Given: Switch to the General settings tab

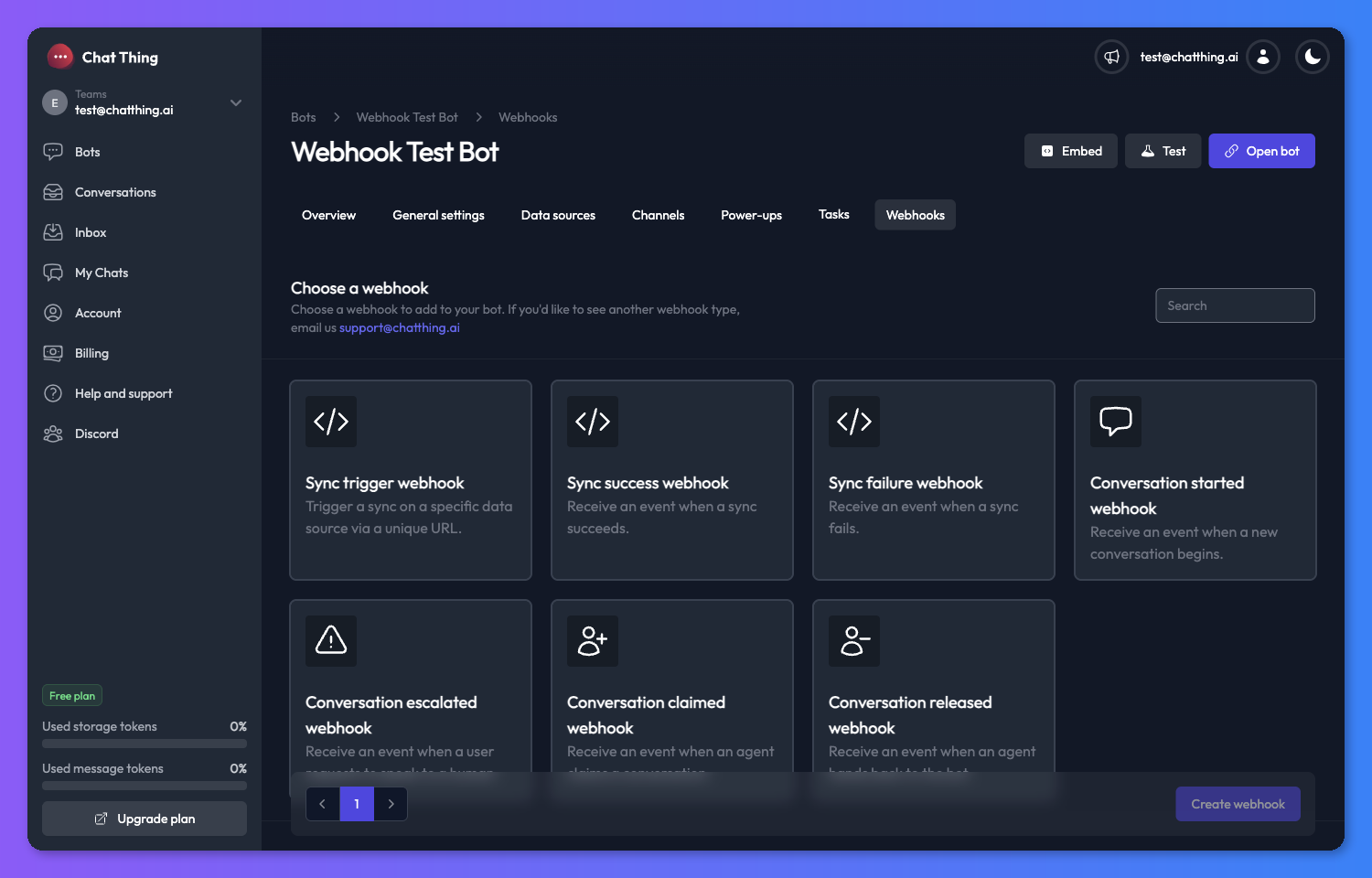Looking at the screenshot, I should tap(438, 215).
